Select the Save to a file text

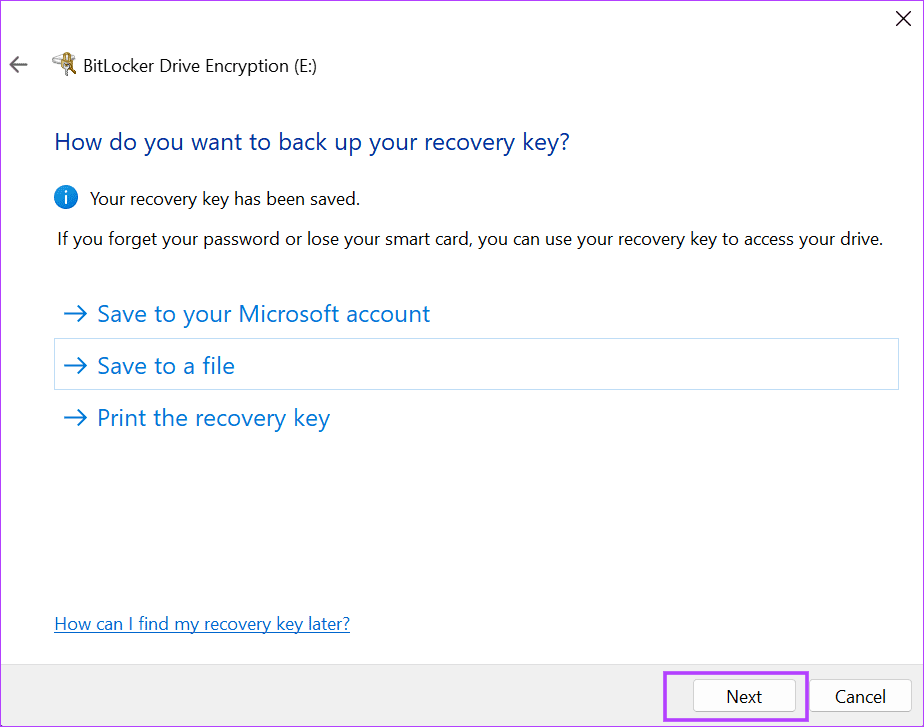point(166,366)
